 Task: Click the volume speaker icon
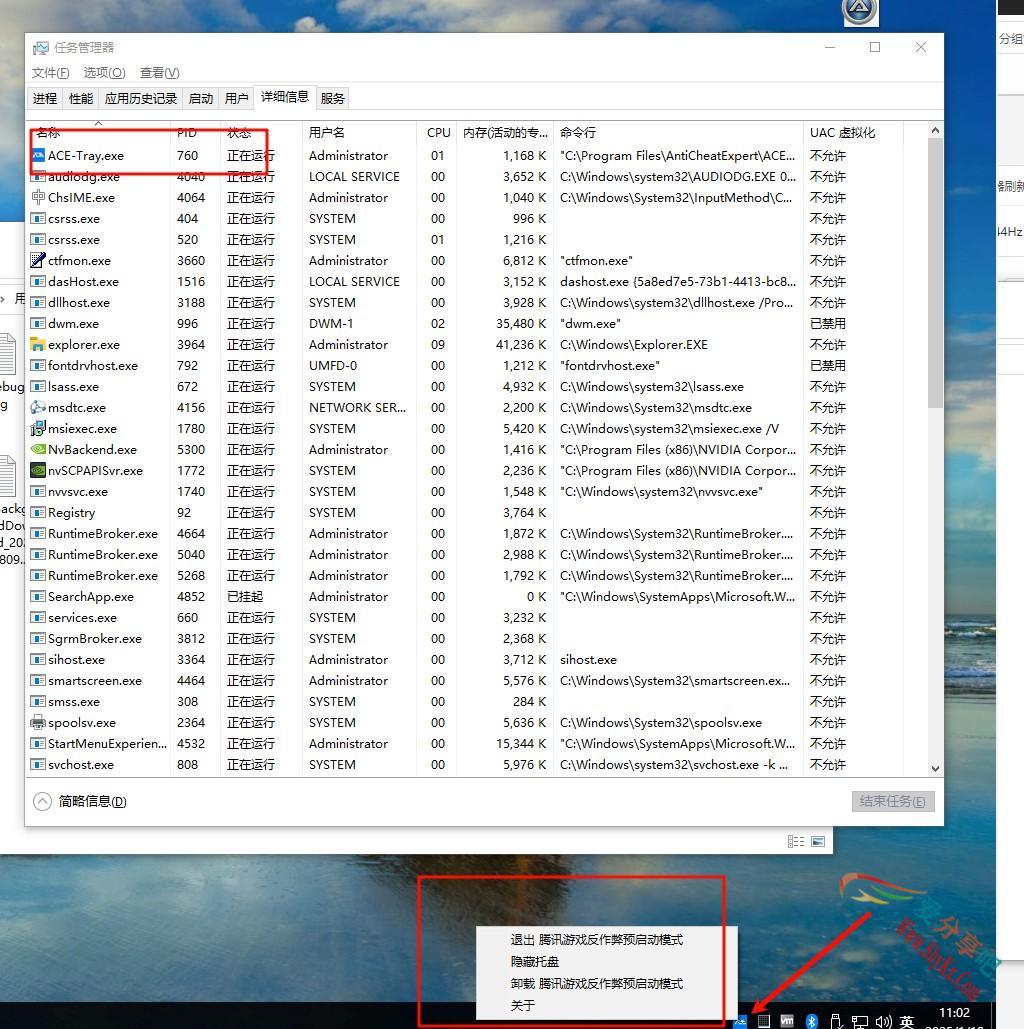pos(883,1021)
